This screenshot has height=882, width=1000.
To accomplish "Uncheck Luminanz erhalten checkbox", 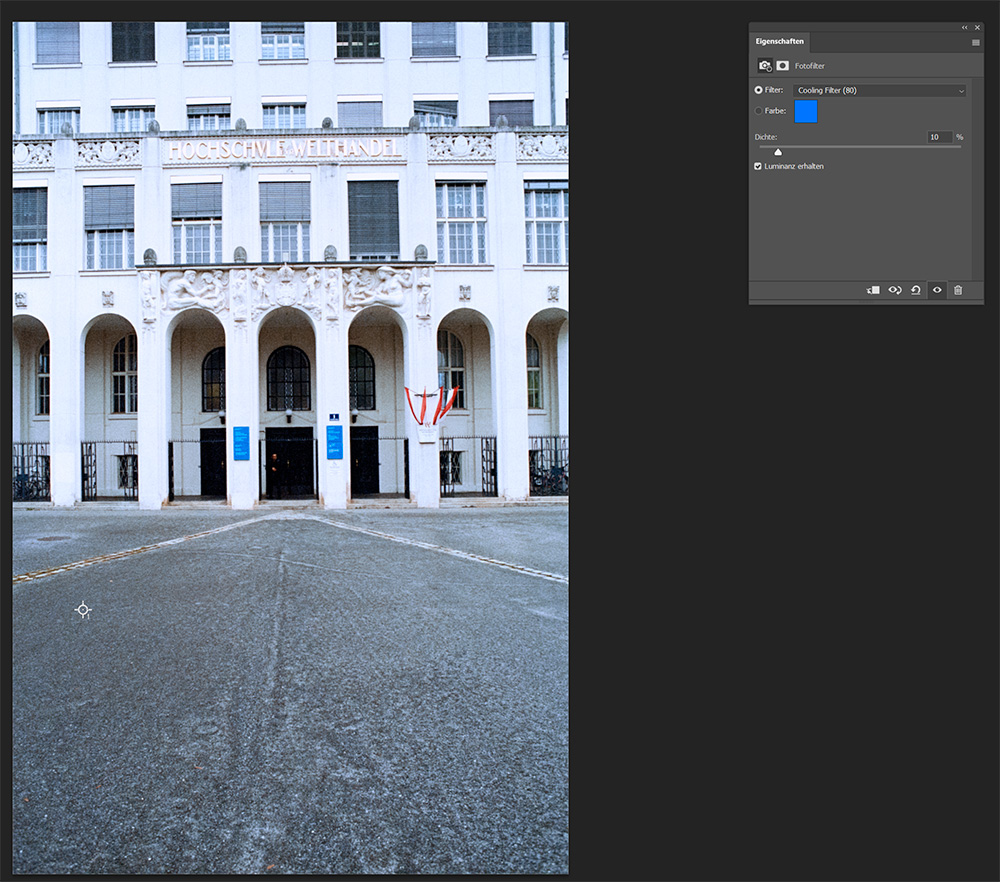I will tap(758, 166).
